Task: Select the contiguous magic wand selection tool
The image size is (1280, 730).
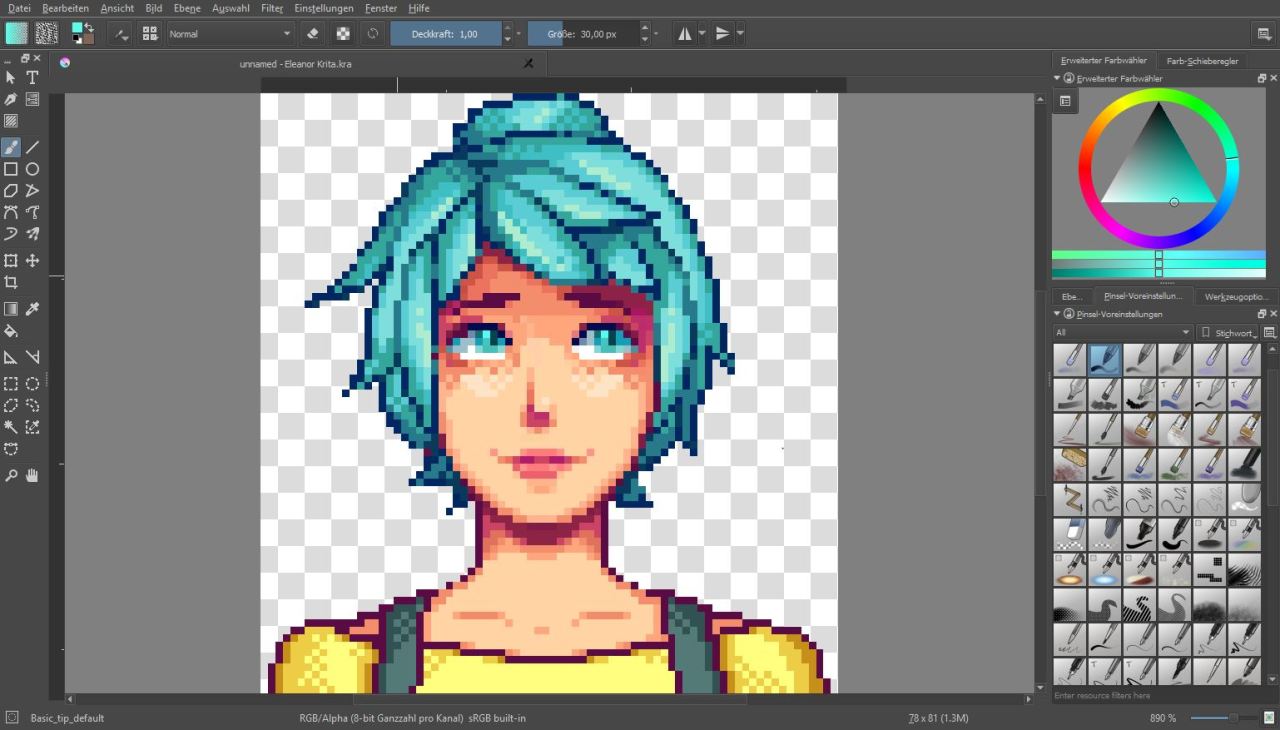Action: [x=11, y=427]
